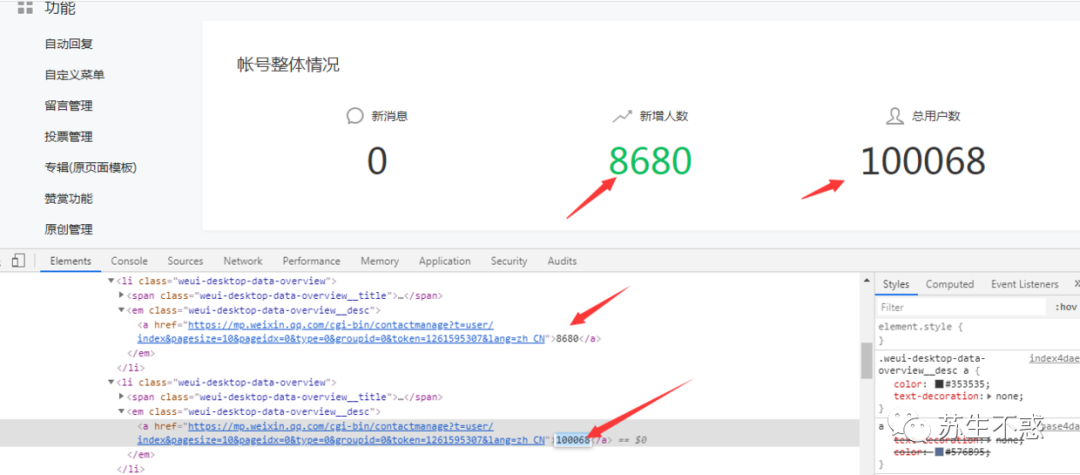
Task: Go to 留言管理 in the sidebar
Action: tap(69, 105)
